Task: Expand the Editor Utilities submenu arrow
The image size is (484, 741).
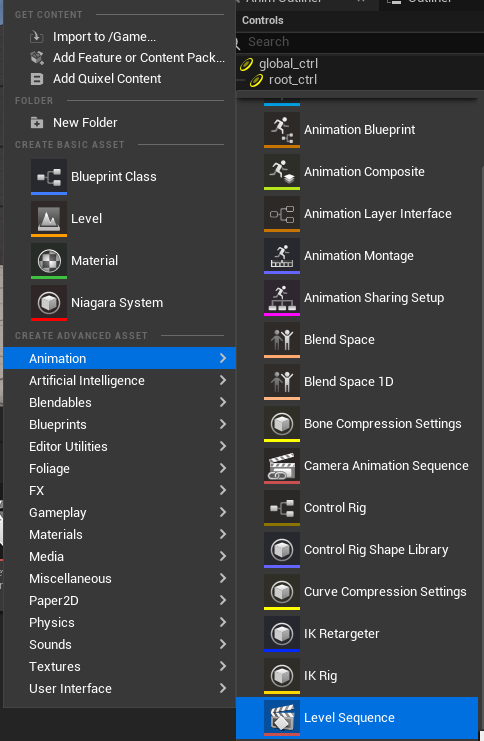Action: coord(223,447)
